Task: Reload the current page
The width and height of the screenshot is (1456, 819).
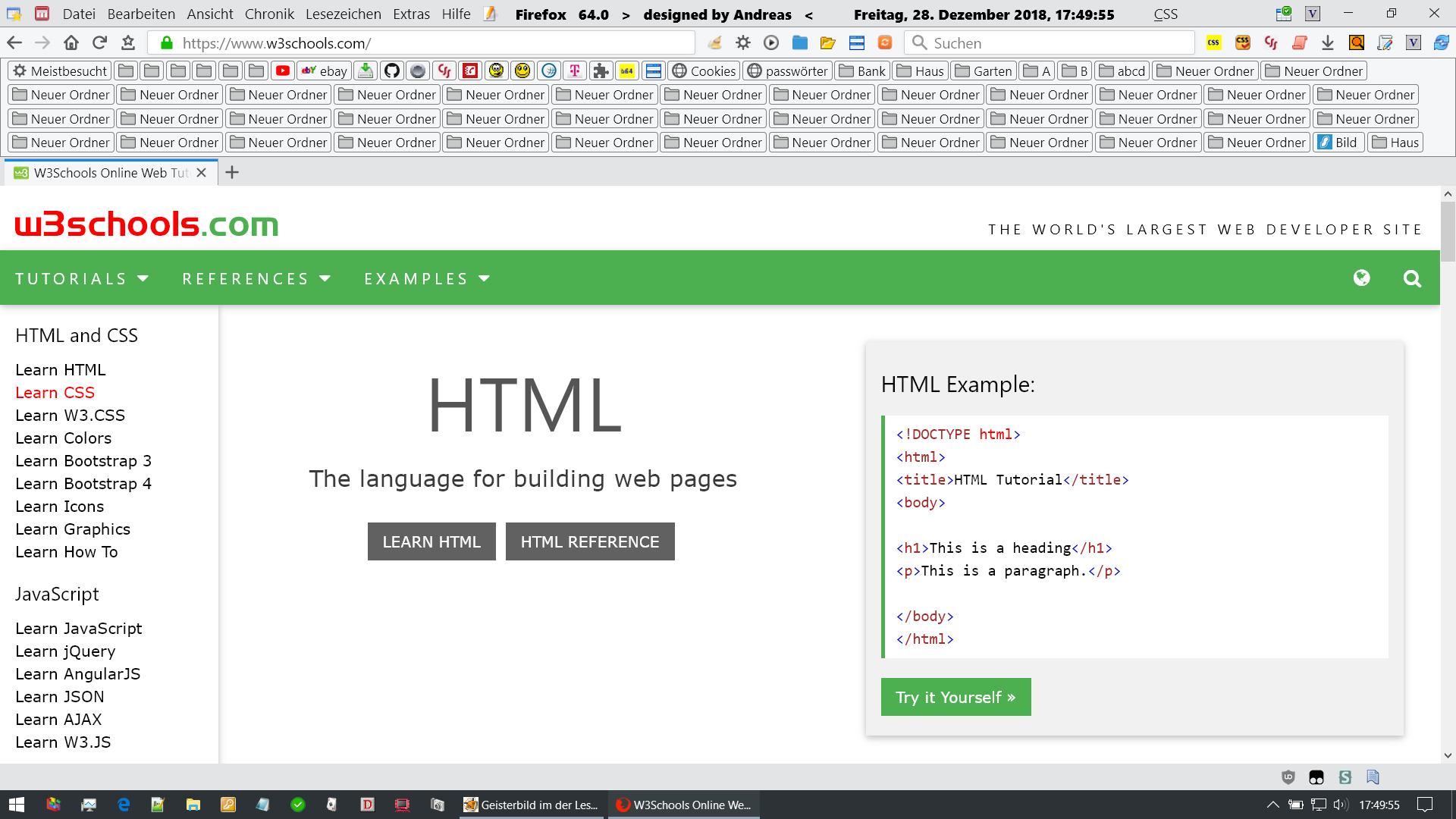Action: [x=99, y=43]
